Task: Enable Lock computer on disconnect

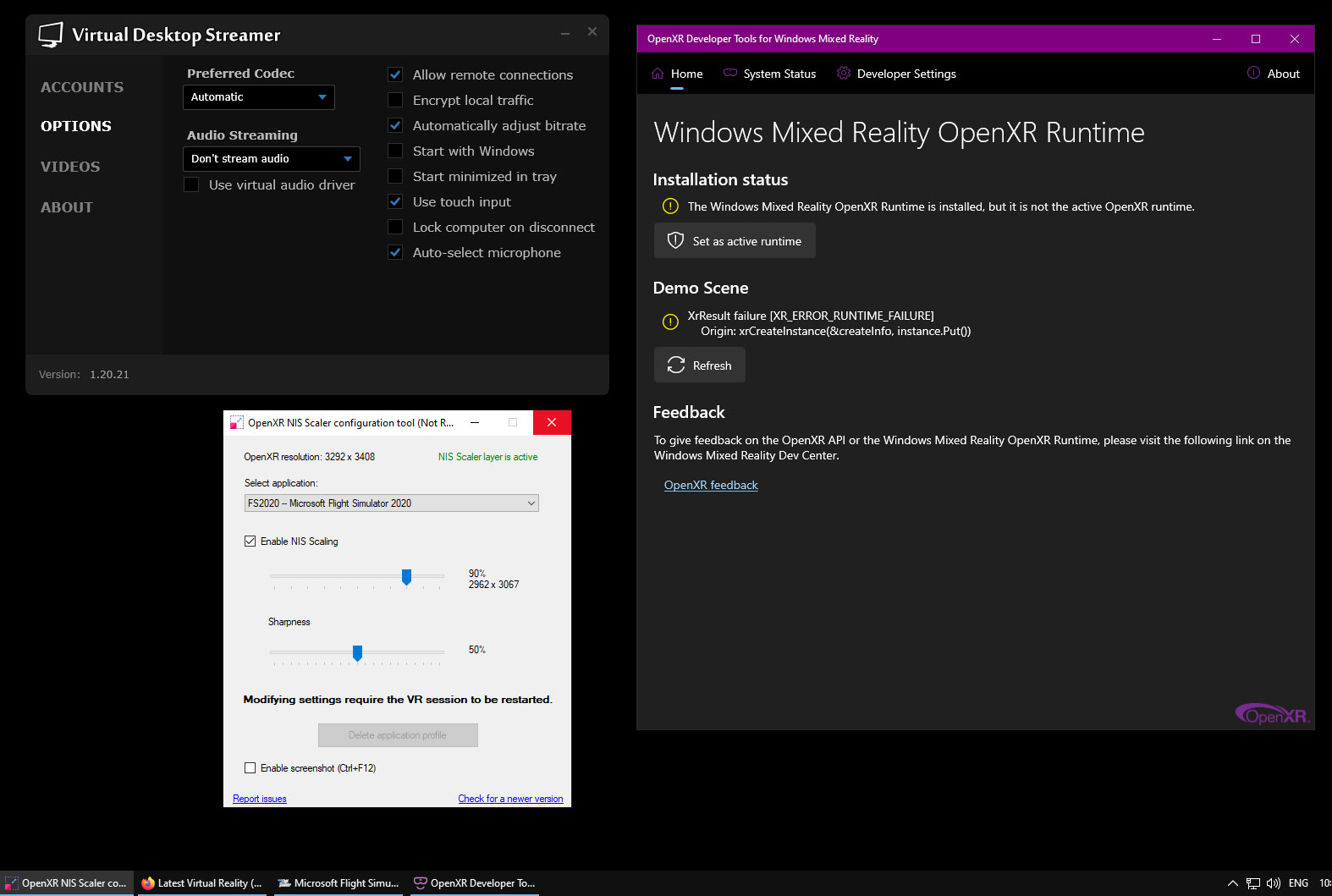Action: (x=395, y=227)
